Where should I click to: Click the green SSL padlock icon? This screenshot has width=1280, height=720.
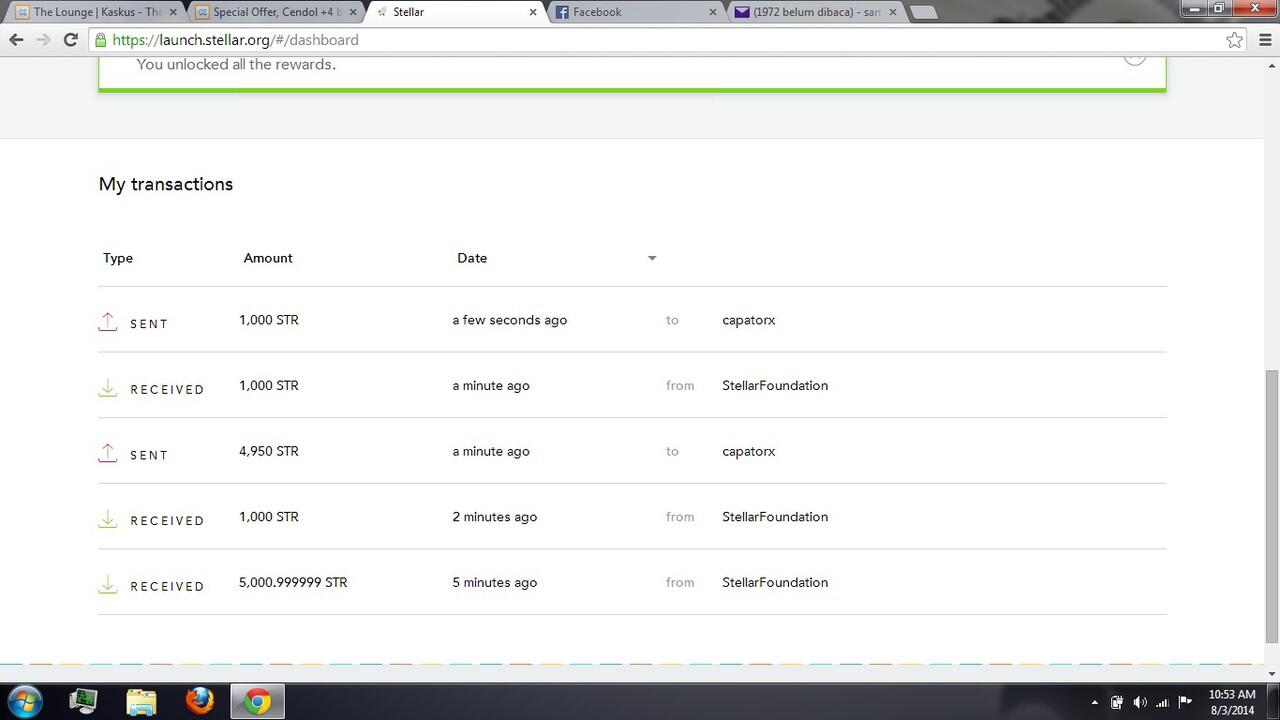point(100,40)
